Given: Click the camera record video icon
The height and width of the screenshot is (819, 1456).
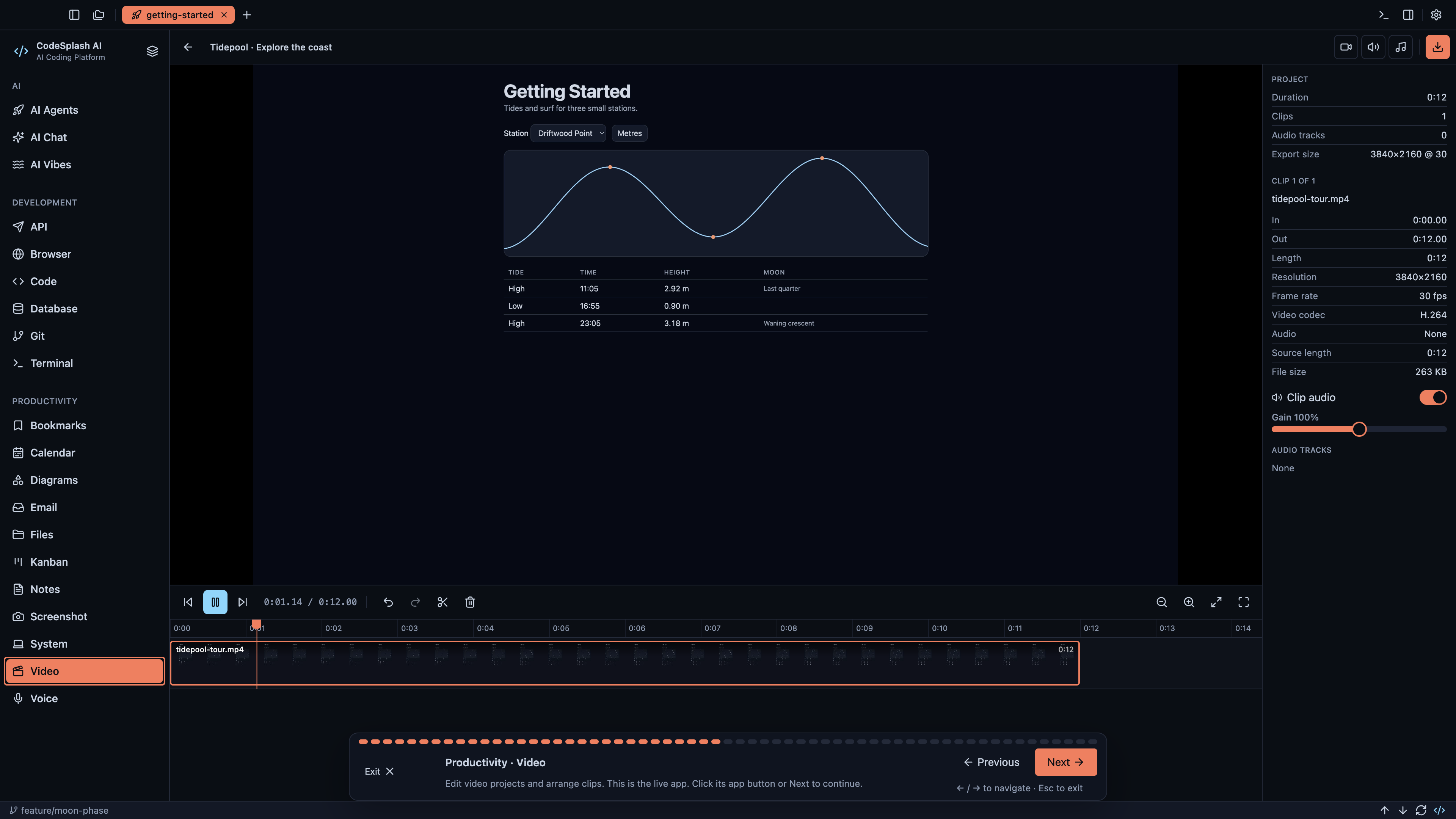Looking at the screenshot, I should click(1346, 47).
